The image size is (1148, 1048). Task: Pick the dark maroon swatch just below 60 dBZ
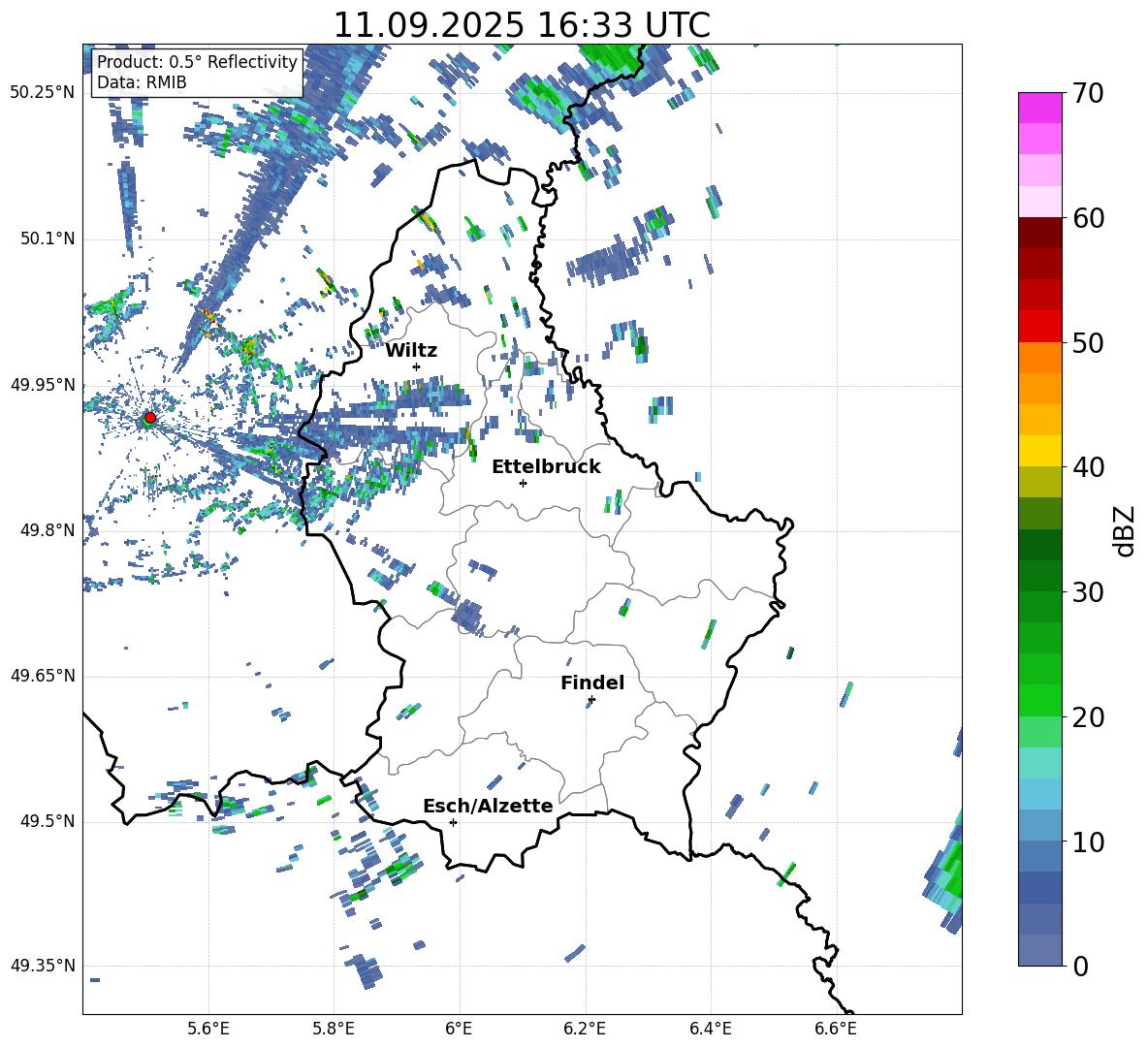1039,233
